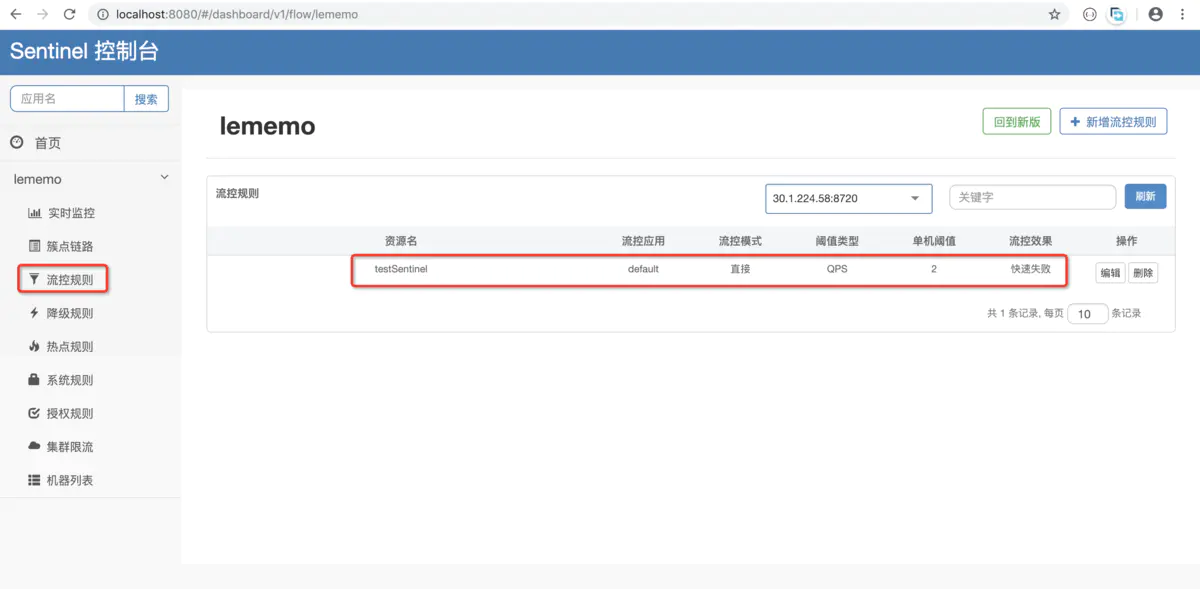Image resolution: width=1200 pixels, height=589 pixels.
Task: Click the blue 刷新 button
Action: [x=1145, y=196]
